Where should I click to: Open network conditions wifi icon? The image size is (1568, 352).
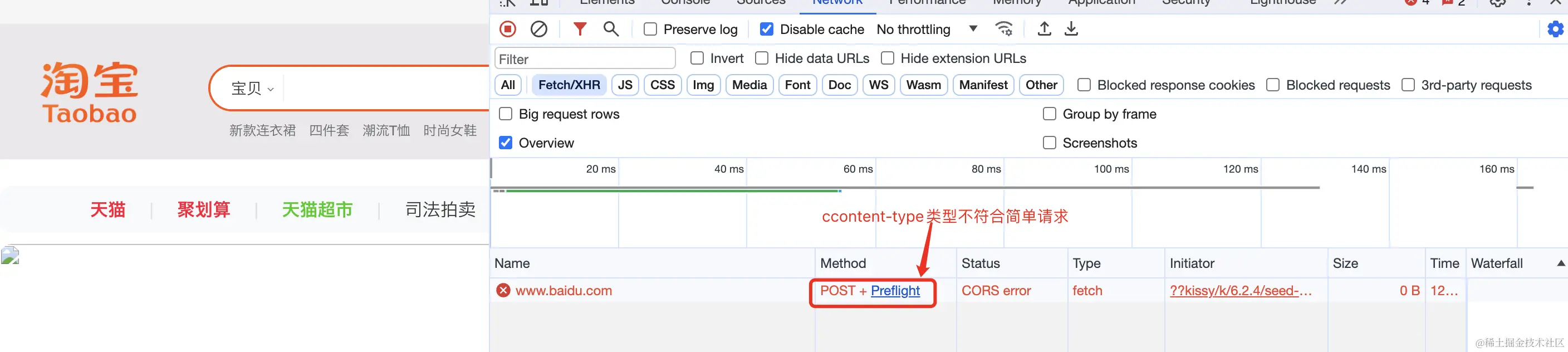tap(1003, 29)
